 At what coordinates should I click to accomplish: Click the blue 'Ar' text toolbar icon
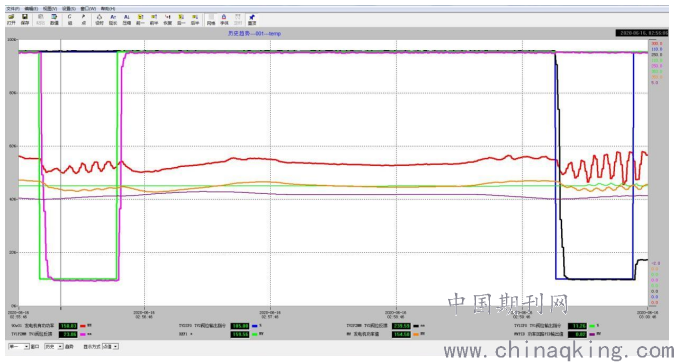click(x=113, y=19)
